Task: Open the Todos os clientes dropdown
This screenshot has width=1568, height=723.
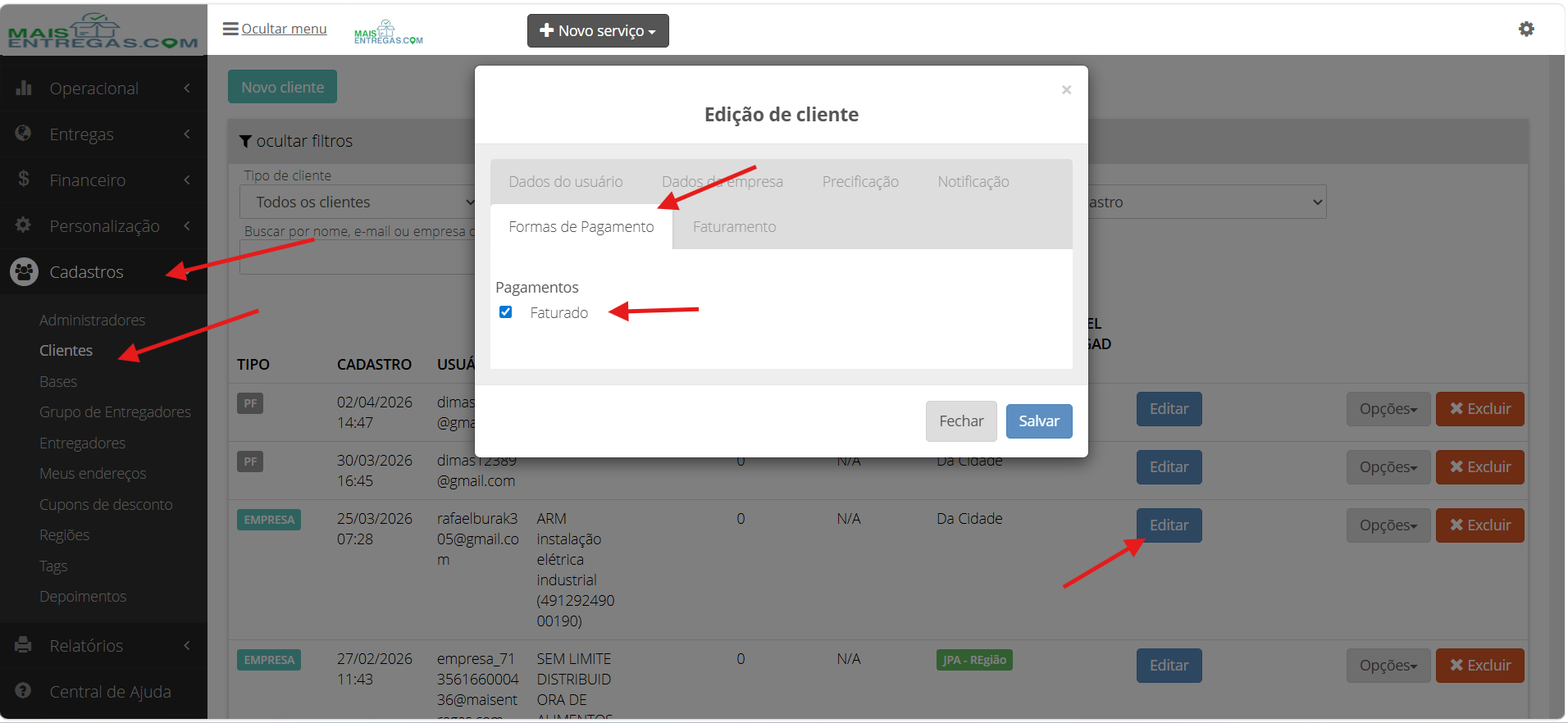Action: [x=358, y=202]
